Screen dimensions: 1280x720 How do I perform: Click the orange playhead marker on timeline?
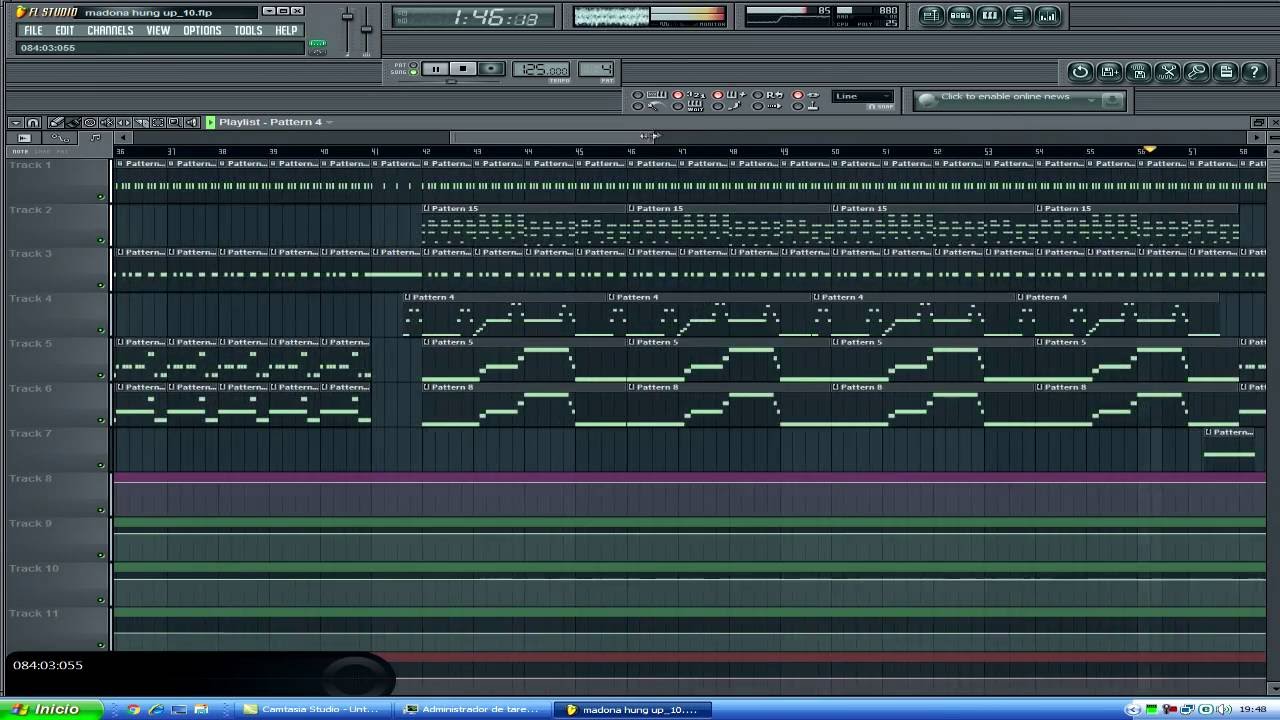1149,149
